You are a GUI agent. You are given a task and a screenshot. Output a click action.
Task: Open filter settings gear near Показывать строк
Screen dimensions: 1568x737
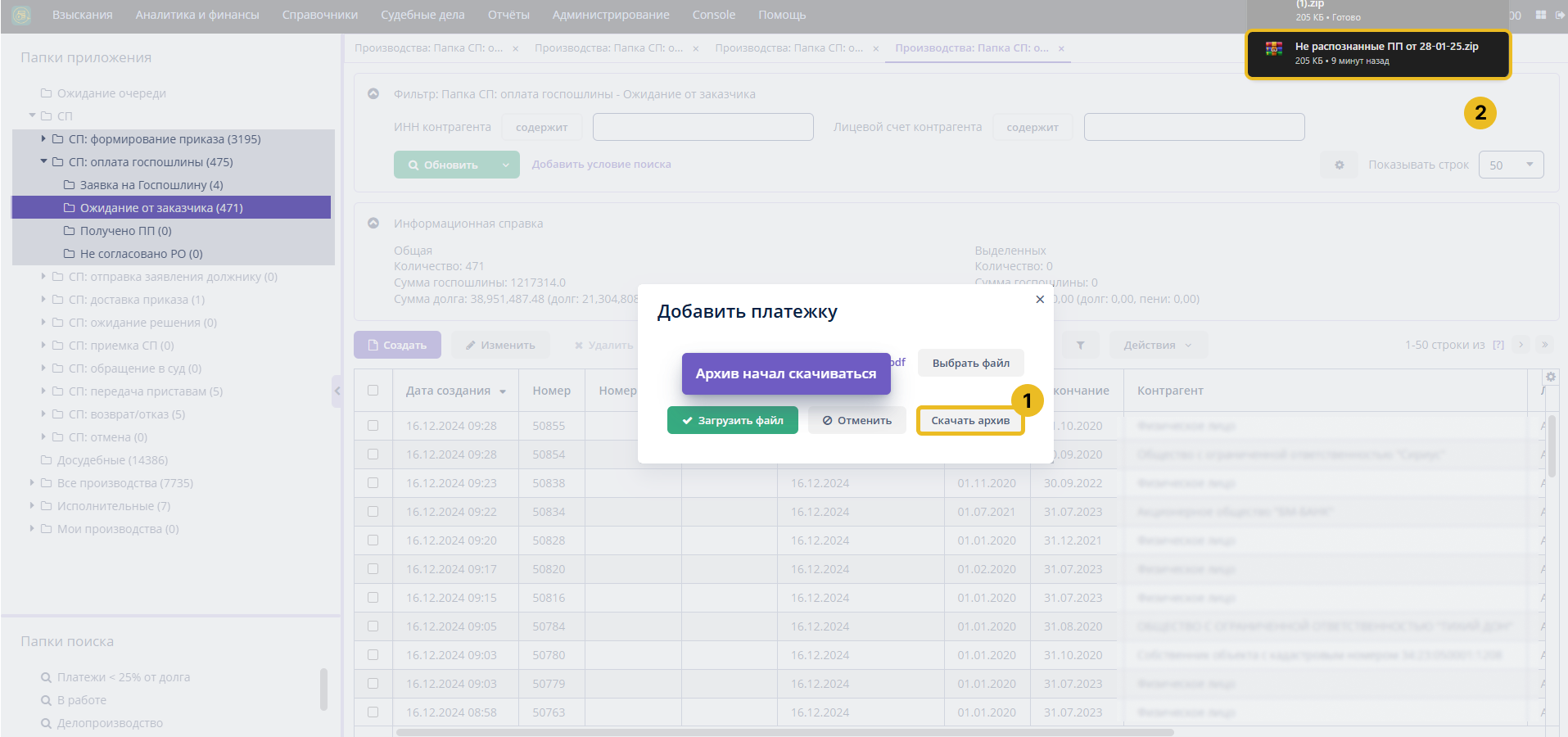click(x=1340, y=165)
